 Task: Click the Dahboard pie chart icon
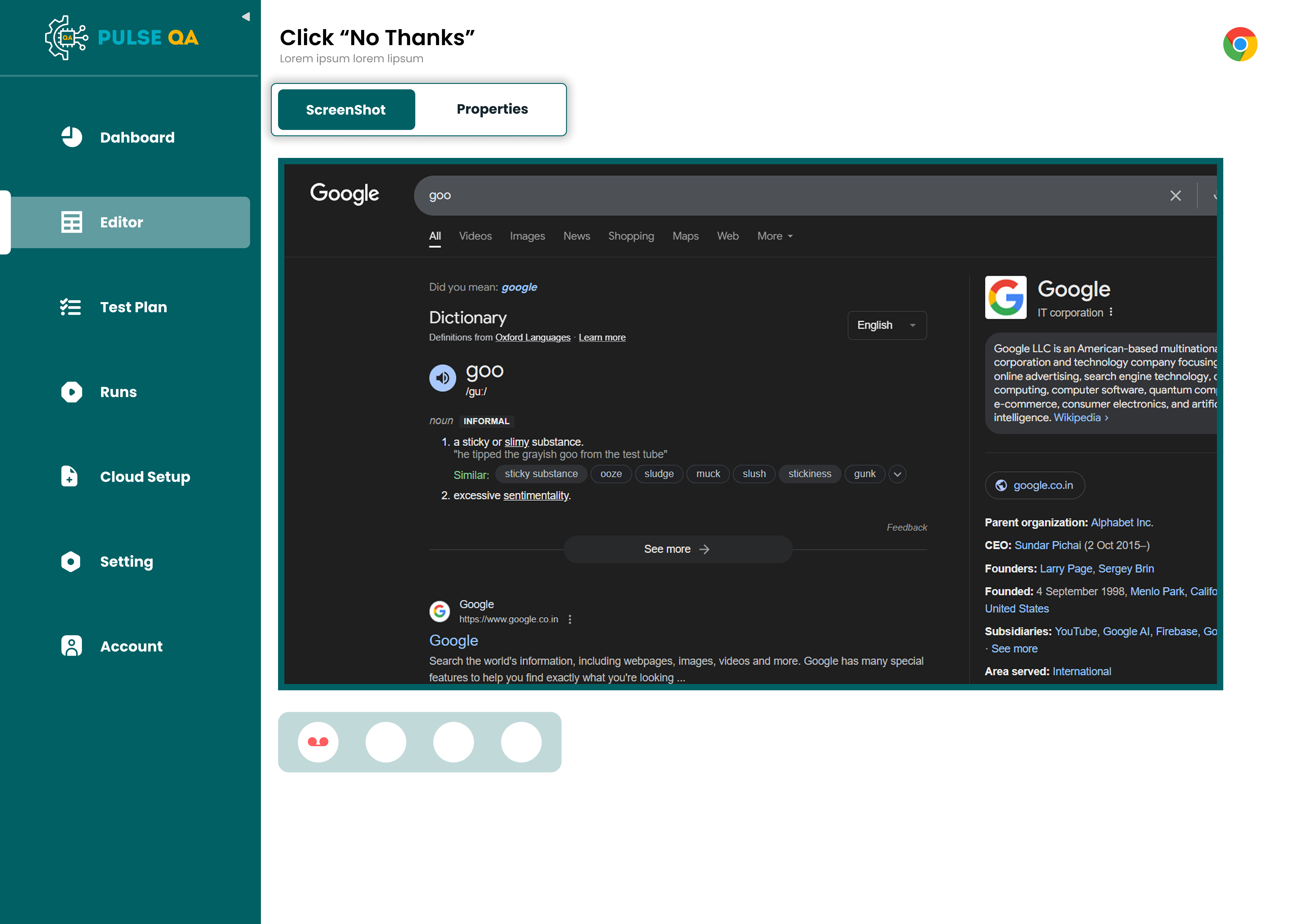click(x=72, y=137)
